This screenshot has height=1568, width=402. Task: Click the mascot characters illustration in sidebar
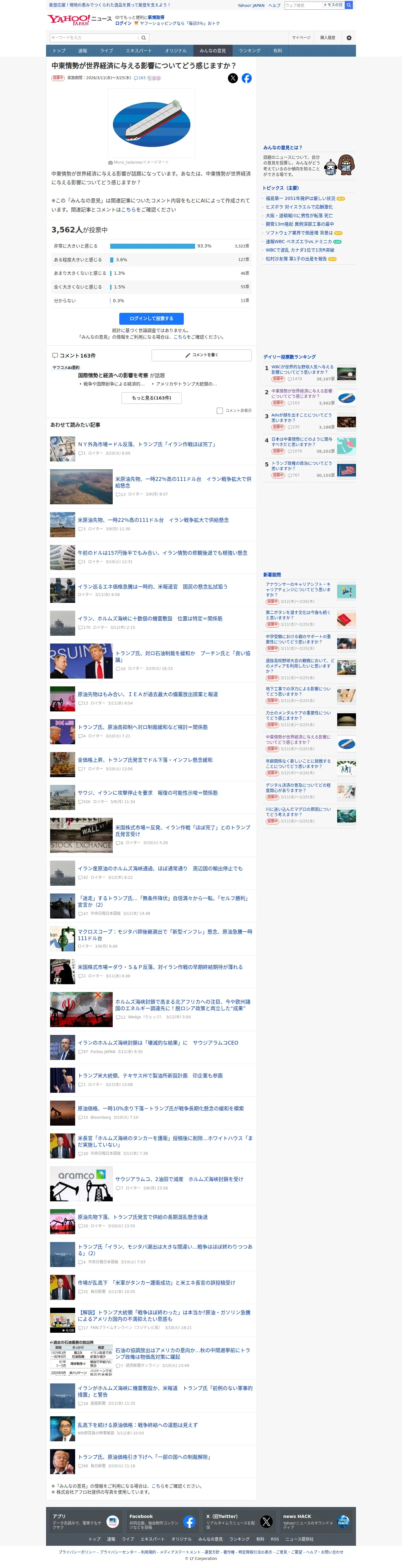(x=340, y=165)
